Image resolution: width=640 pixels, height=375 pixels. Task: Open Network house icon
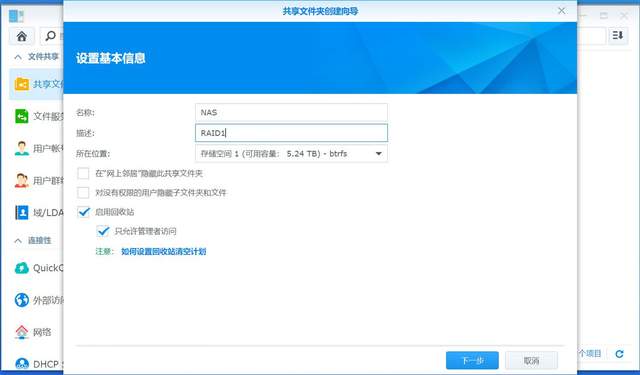22,332
